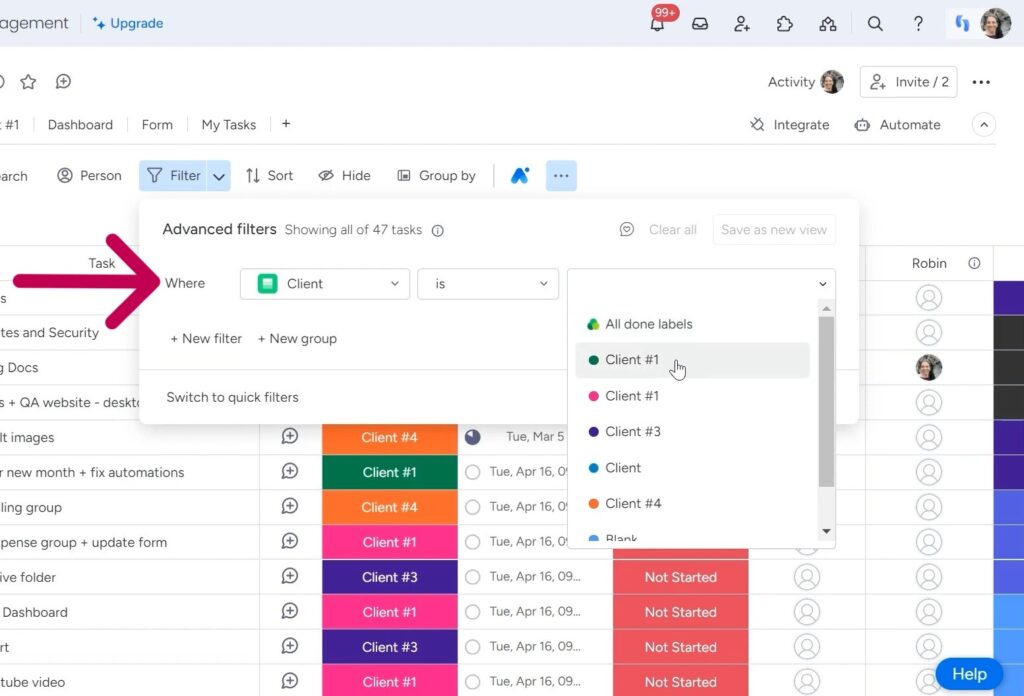Screen dimensions: 1024x696
Task: Open the AI assistant icon in the toolbar
Action: tap(519, 175)
